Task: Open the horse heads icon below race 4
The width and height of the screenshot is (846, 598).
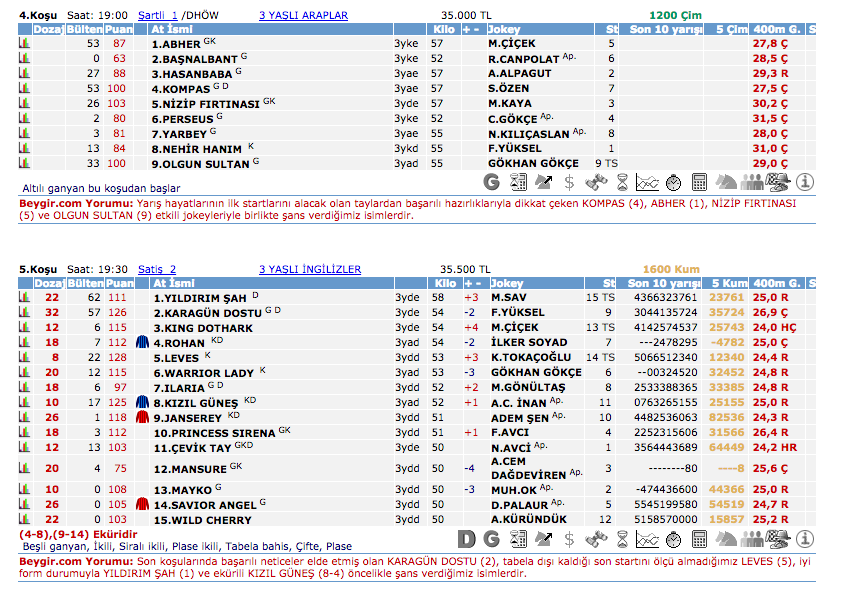Action: tap(726, 182)
